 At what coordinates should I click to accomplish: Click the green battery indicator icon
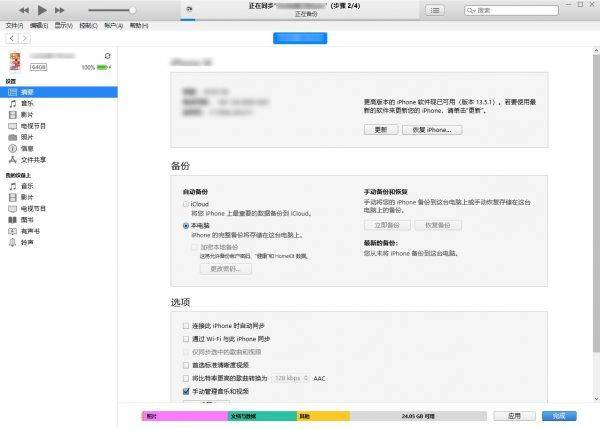(x=102, y=67)
